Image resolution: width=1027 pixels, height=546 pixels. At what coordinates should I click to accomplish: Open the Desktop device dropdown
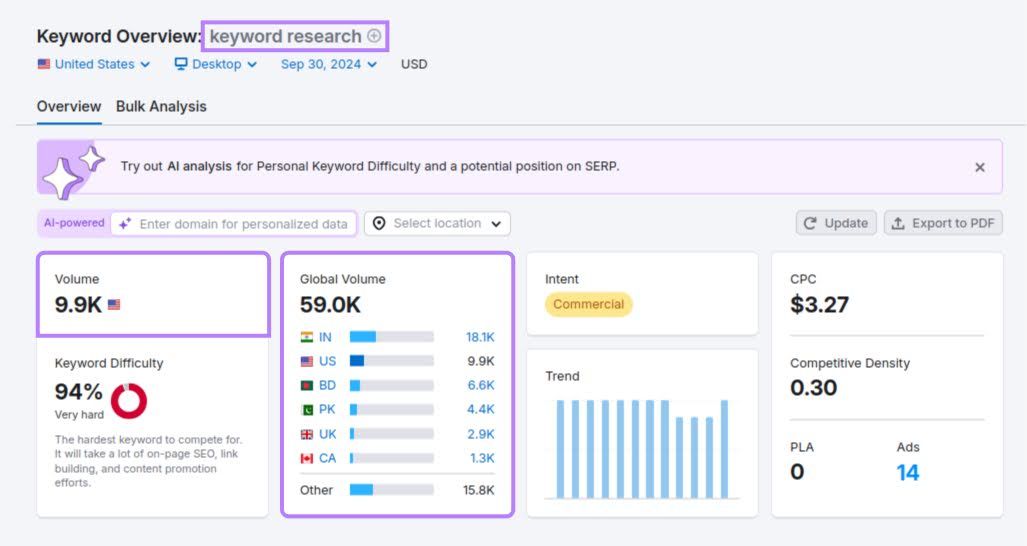(215, 64)
